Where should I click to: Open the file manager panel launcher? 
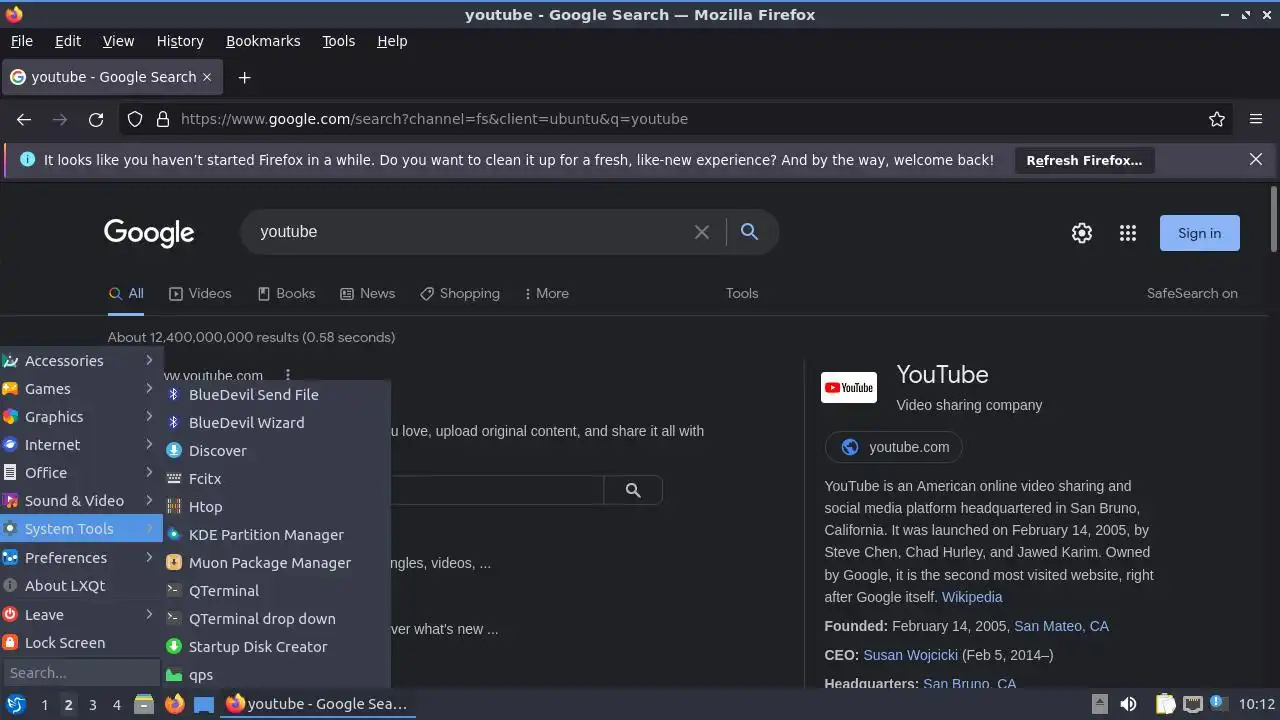144,704
